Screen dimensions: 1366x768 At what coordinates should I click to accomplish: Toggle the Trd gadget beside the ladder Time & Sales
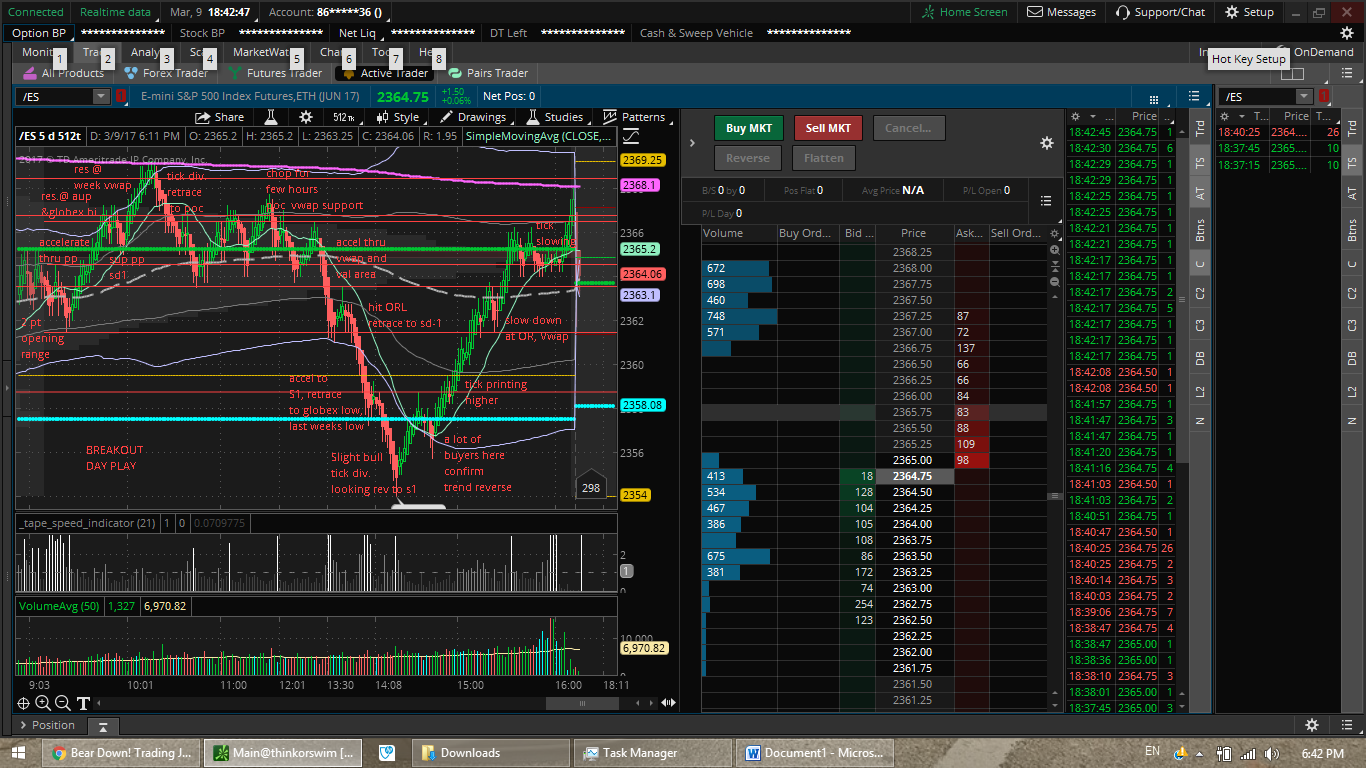(x=1200, y=128)
